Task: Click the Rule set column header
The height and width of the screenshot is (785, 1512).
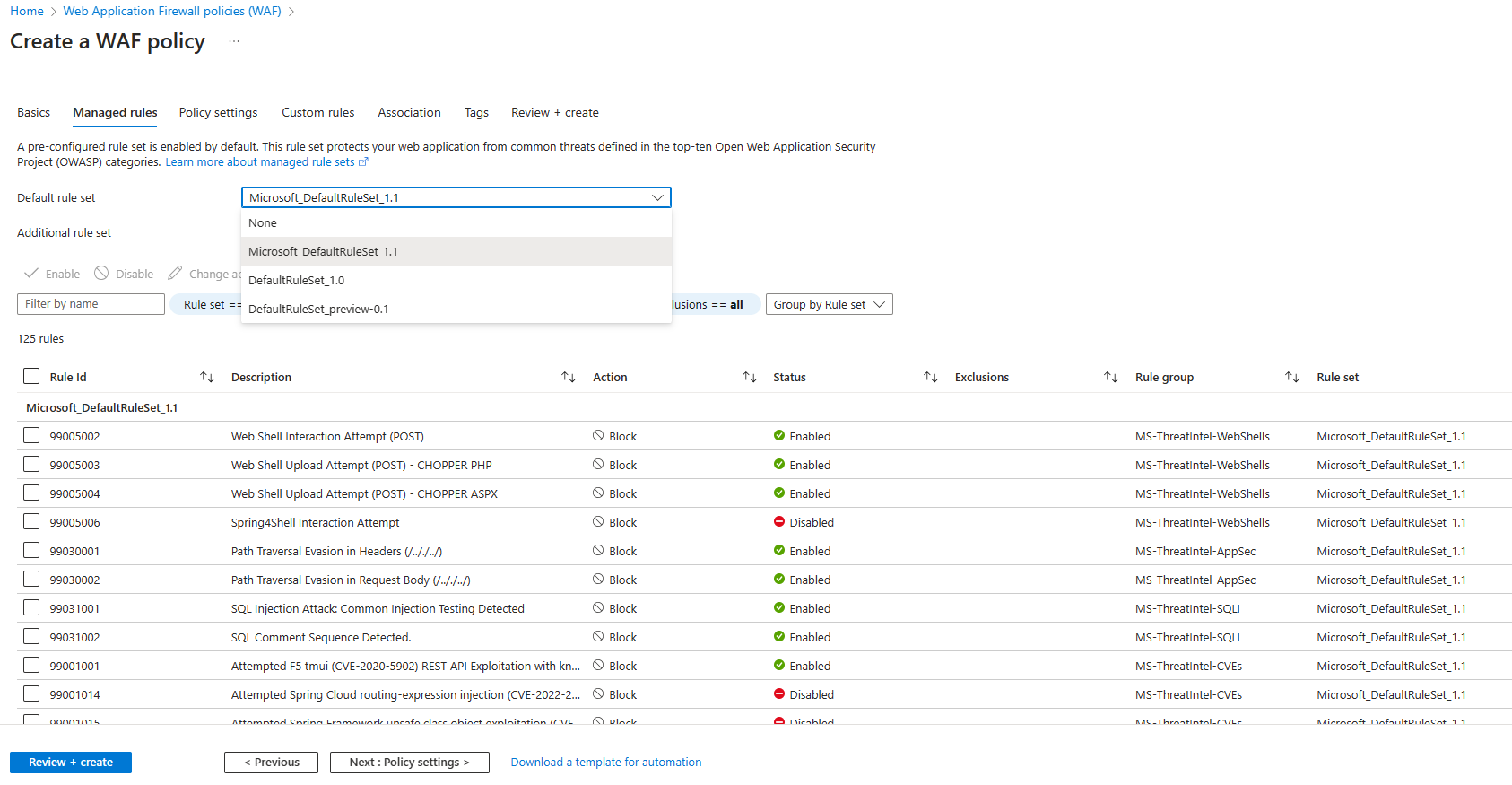Action: click(x=1337, y=377)
